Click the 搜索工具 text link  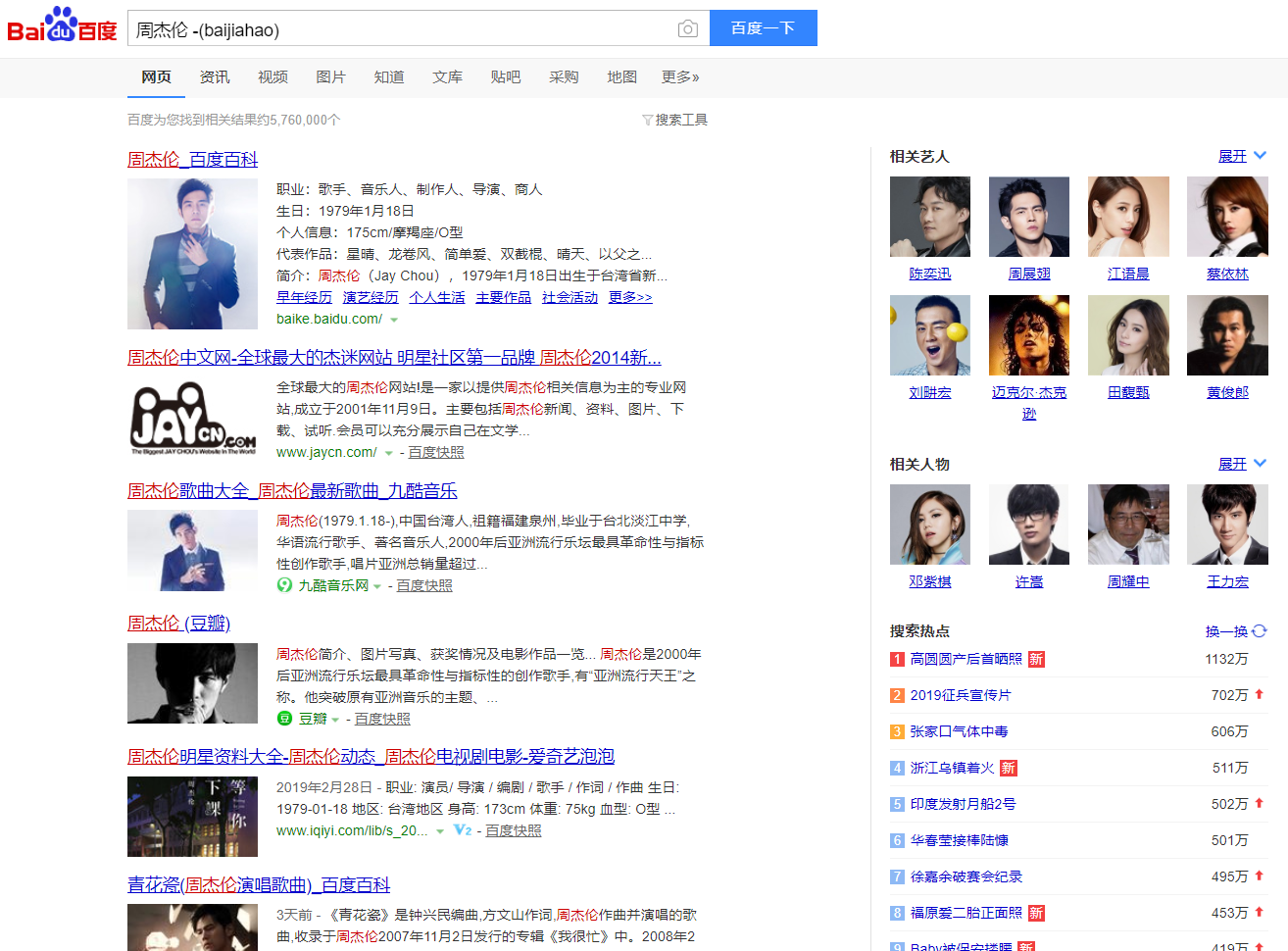(681, 120)
